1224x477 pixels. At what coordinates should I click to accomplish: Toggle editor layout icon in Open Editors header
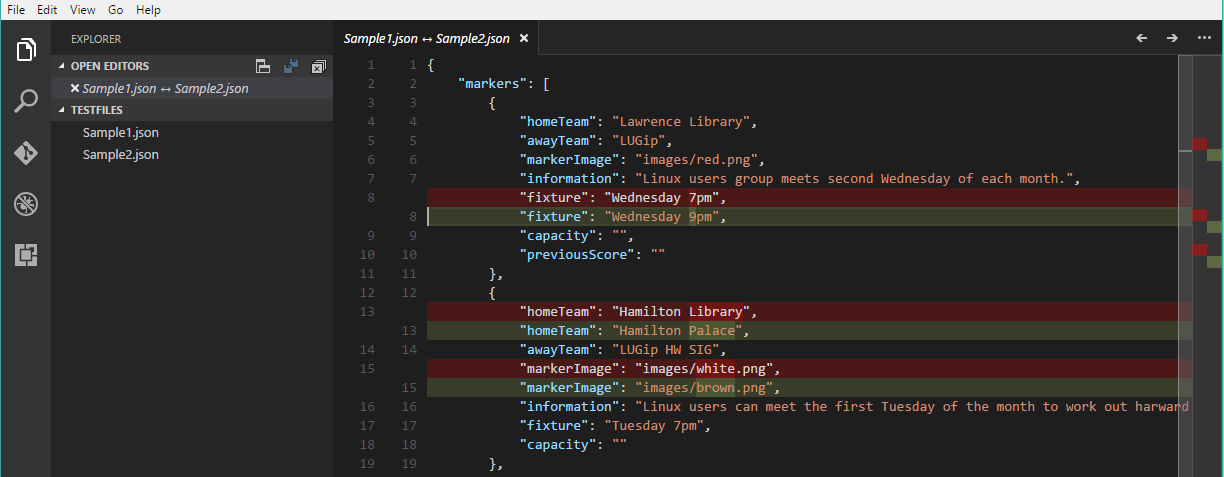click(263, 66)
